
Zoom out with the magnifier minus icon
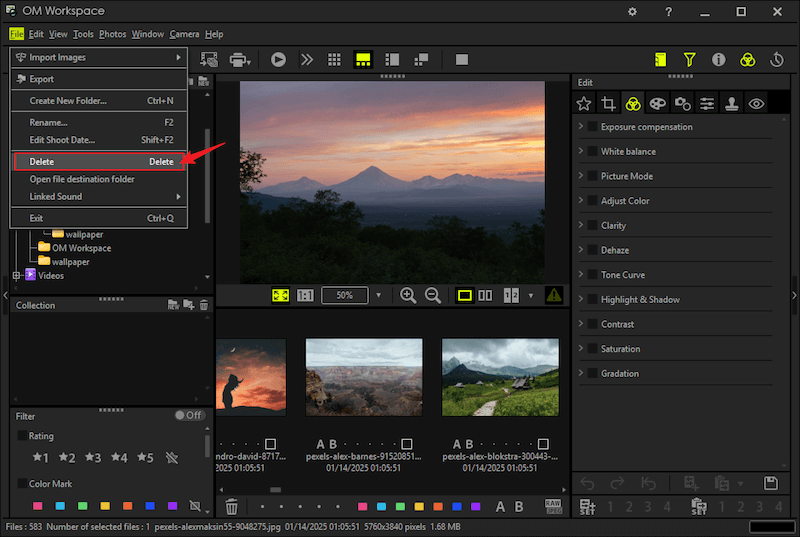(x=433, y=295)
